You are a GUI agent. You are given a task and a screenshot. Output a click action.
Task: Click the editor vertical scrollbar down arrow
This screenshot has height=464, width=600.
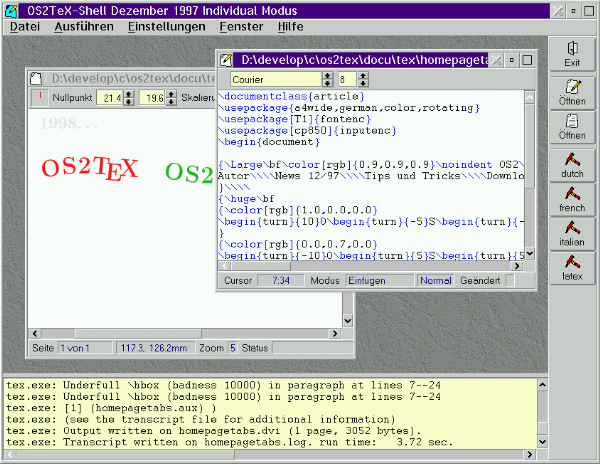click(x=530, y=254)
